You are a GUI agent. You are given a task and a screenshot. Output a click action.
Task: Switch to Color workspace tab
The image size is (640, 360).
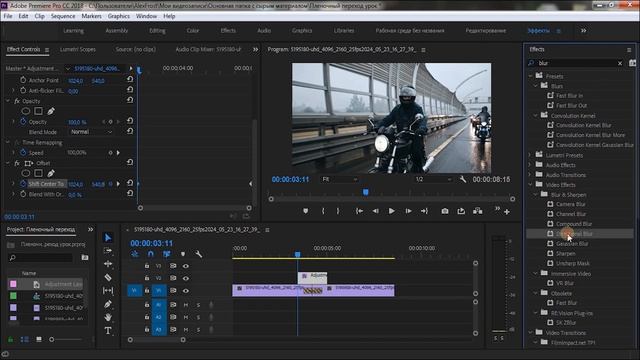pyautogui.click(x=193, y=31)
